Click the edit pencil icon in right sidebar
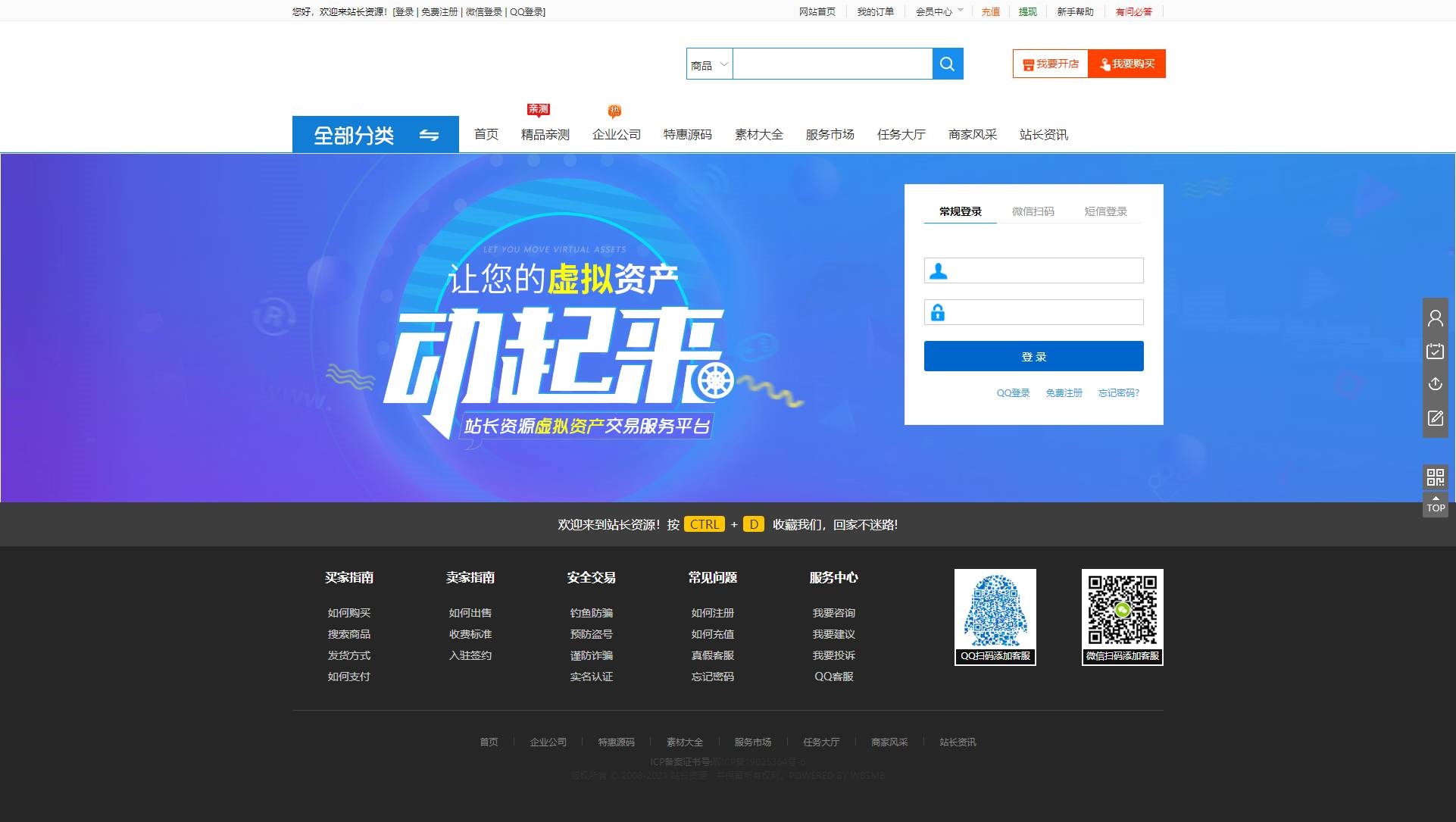Screen dimensions: 1456x822 coord(1435,418)
